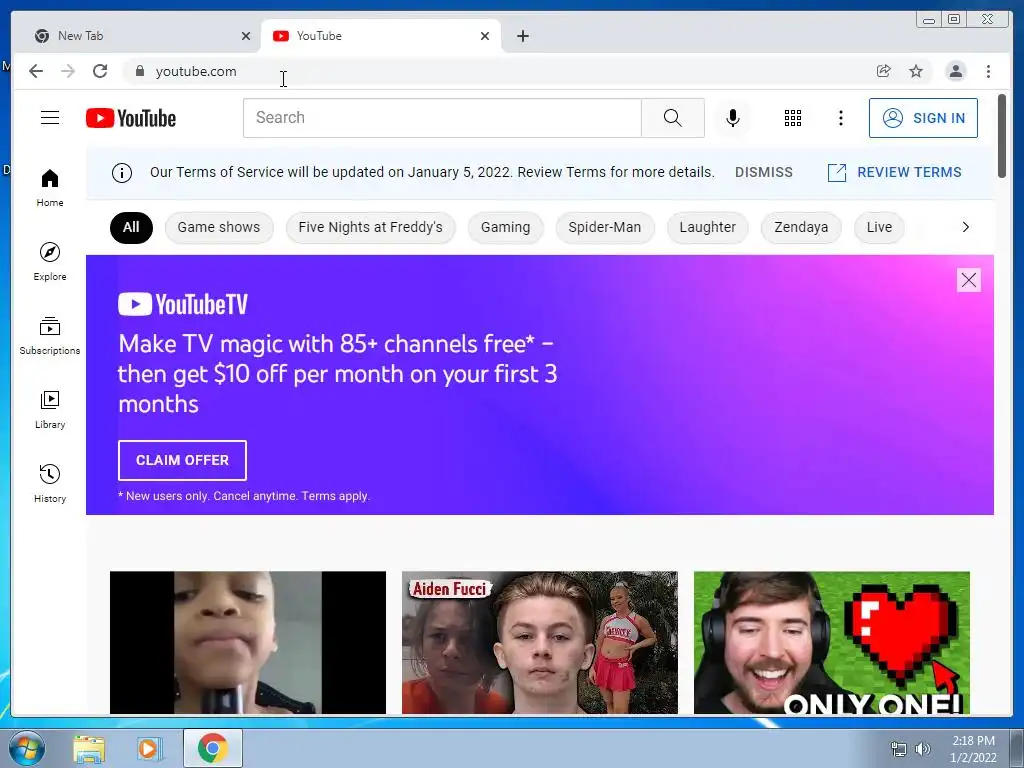1024x768 pixels.
Task: Select Five Nights at Freddy's chip
Action: (370, 227)
